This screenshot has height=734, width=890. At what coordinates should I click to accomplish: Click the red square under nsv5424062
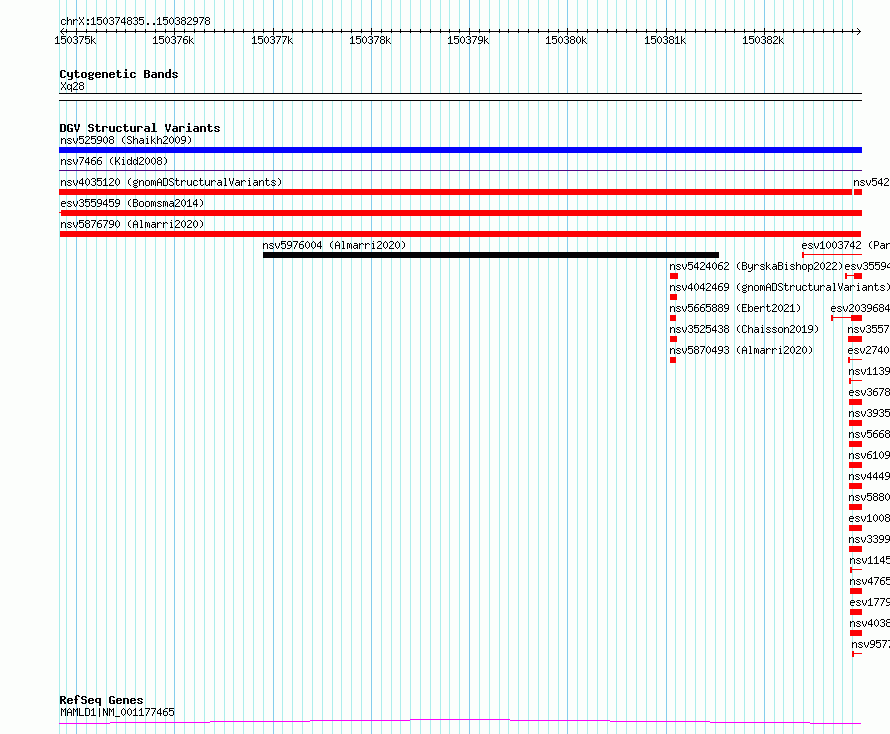click(674, 276)
